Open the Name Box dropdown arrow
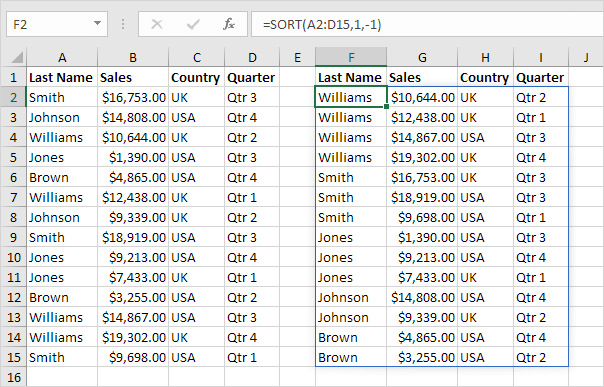 pyautogui.click(x=97, y=23)
